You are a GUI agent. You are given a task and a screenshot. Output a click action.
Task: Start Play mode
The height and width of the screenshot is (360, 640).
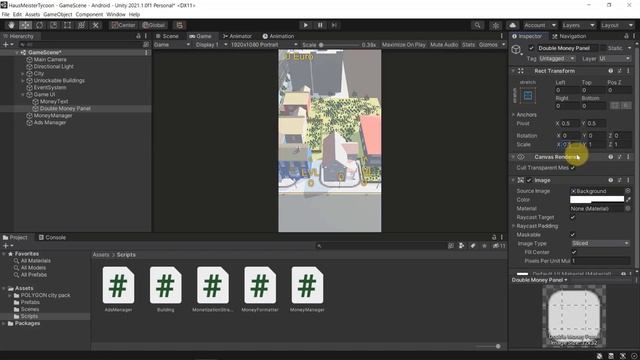point(305,25)
